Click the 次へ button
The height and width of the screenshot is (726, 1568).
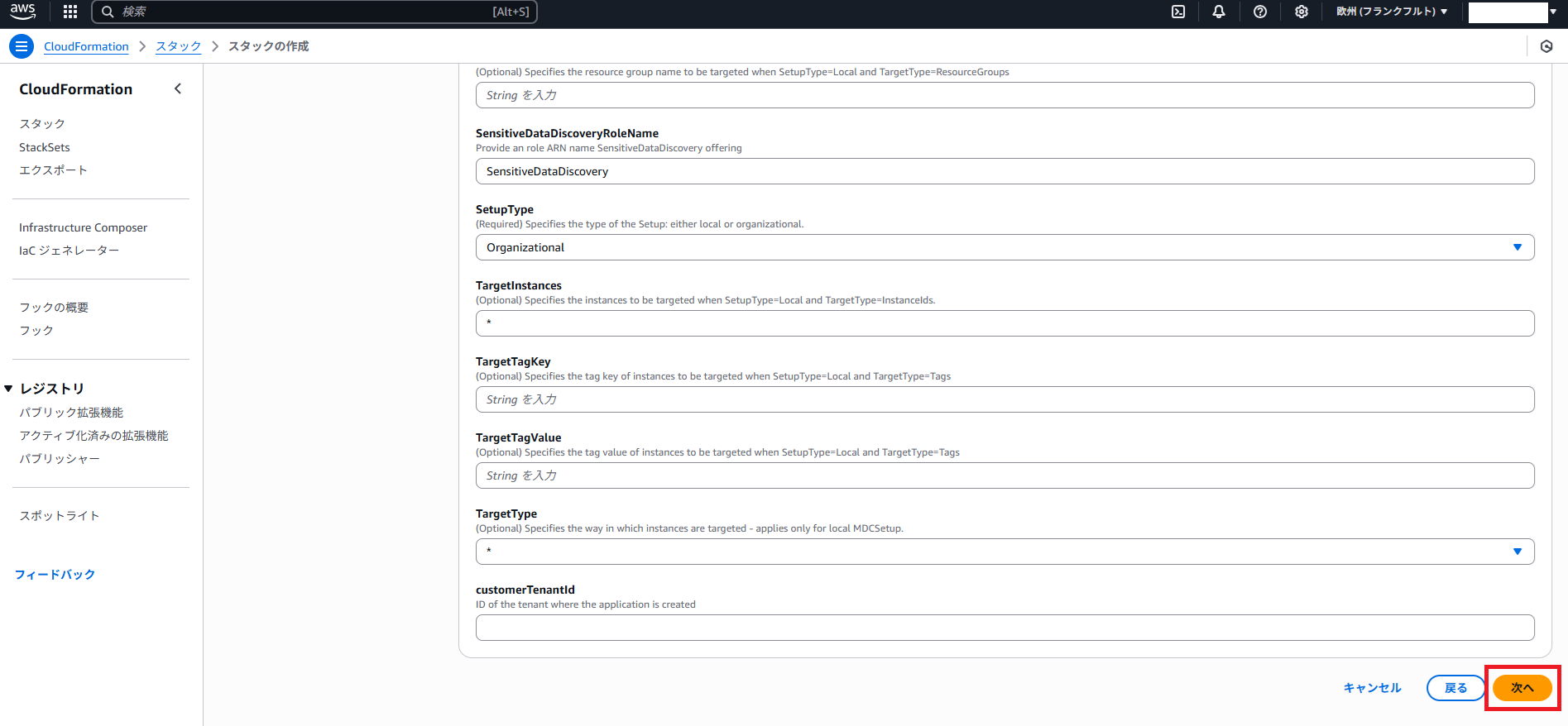1522,688
